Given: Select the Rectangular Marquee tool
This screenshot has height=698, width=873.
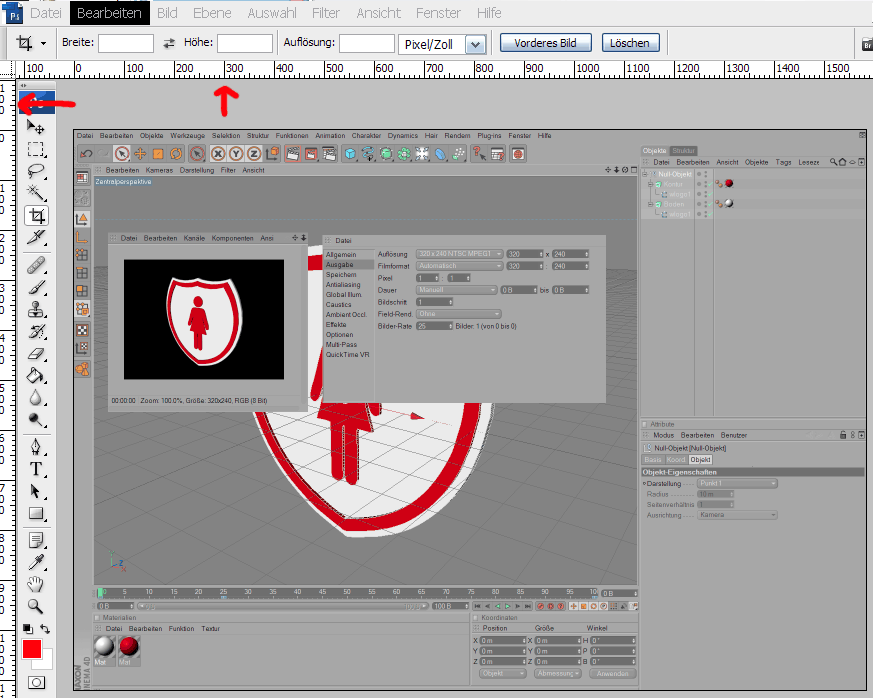Looking at the screenshot, I should (x=36, y=149).
